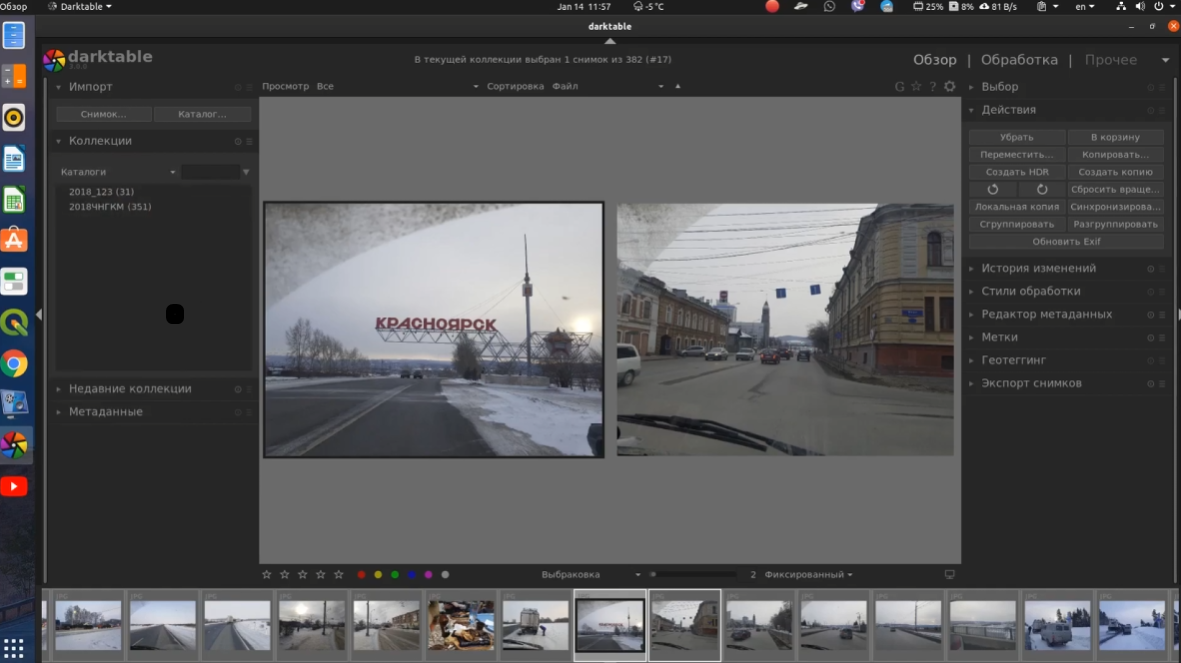Open the Просмотр filter dropdown
Viewport: 1181px width, 663px height.
coord(397,87)
